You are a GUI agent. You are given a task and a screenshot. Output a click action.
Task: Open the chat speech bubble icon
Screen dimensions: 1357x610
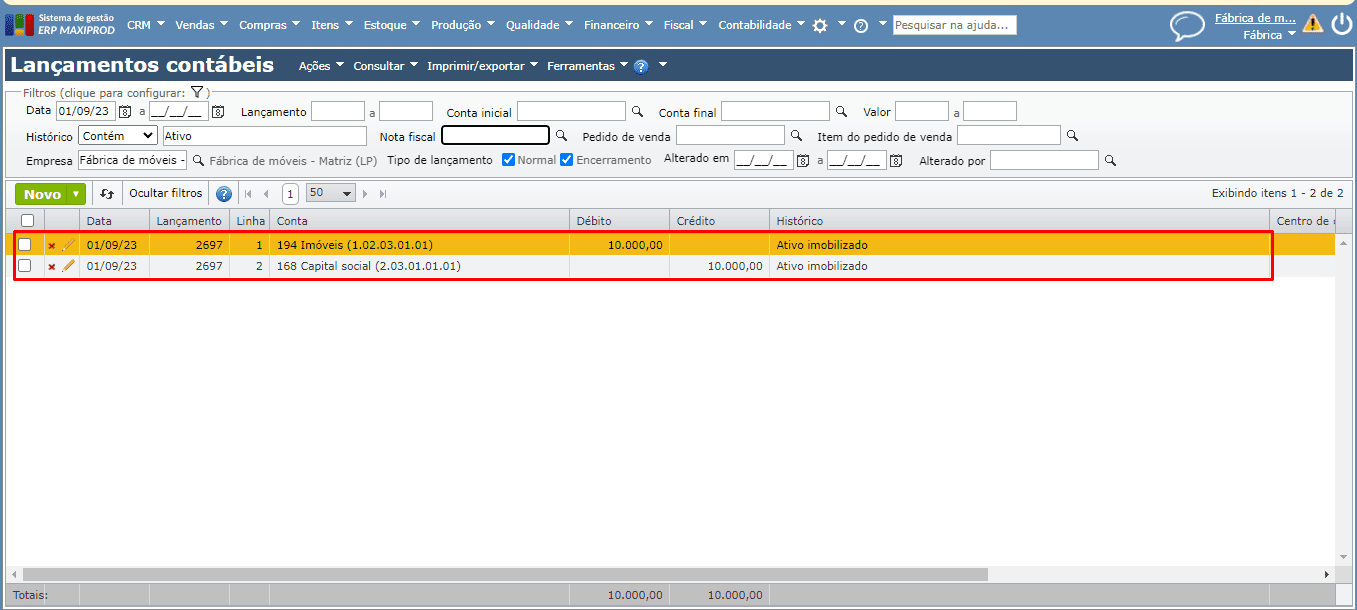click(1187, 26)
